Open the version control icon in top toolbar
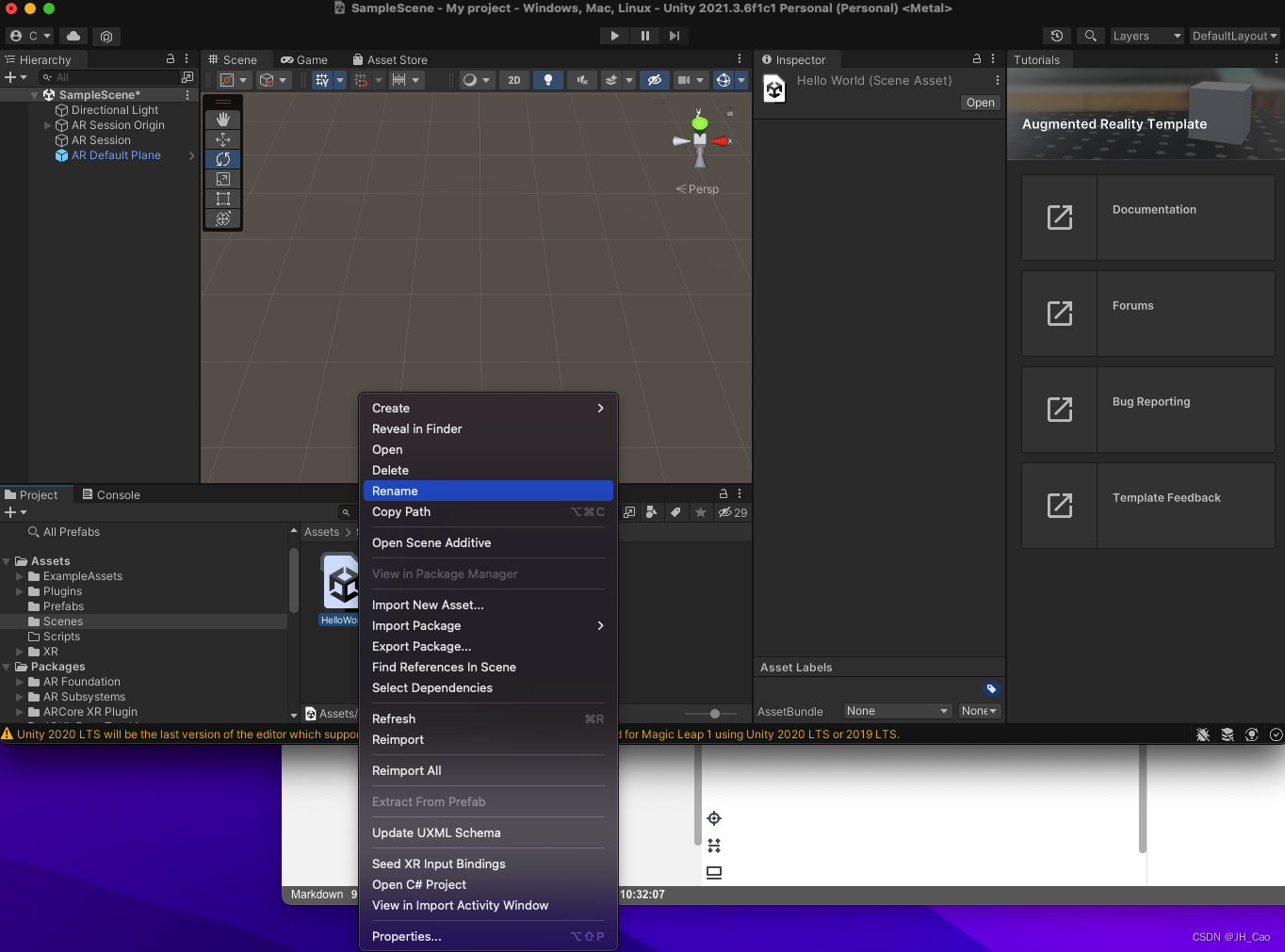 106,36
